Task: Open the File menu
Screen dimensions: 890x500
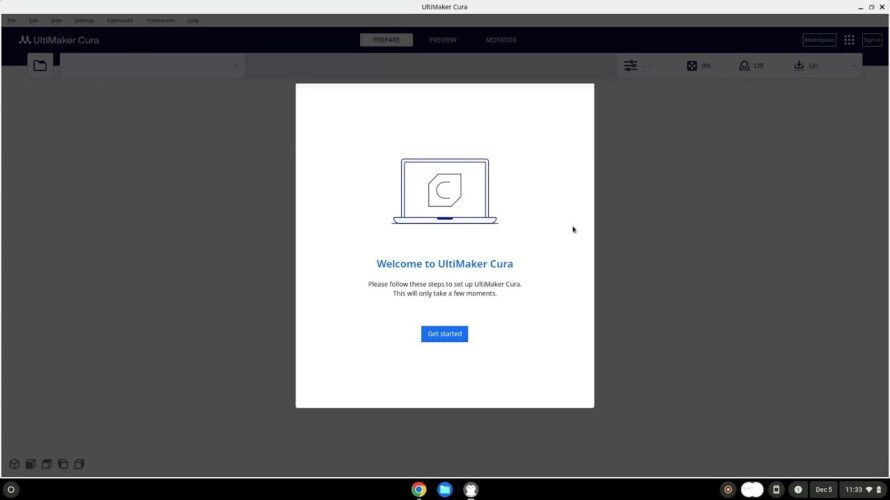Action: pyautogui.click(x=11, y=20)
